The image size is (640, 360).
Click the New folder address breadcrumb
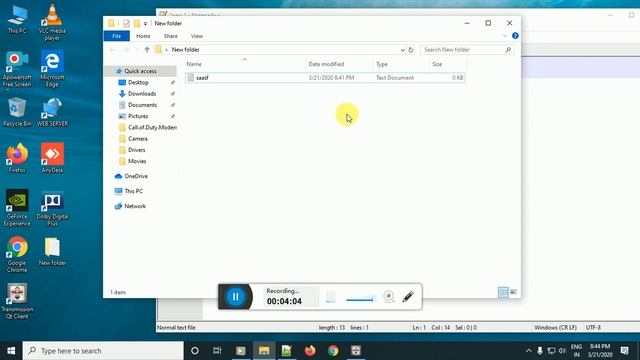185,50
